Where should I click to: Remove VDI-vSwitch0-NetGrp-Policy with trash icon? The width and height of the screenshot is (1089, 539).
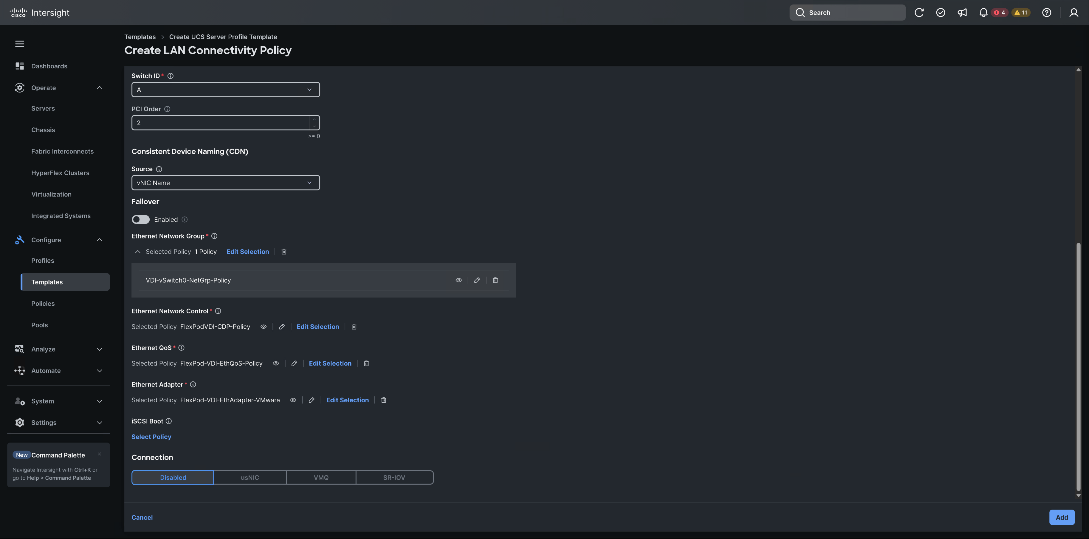(x=495, y=281)
